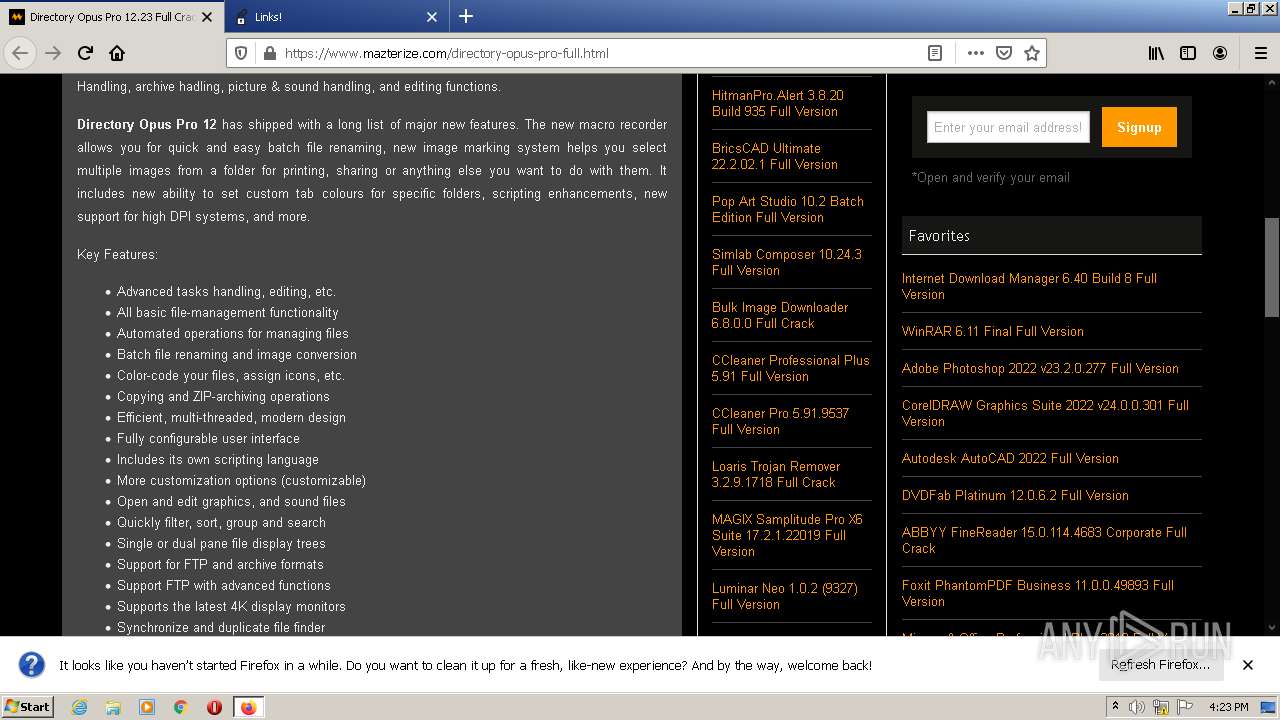Click the page vertical scrollbar

click(1272, 268)
